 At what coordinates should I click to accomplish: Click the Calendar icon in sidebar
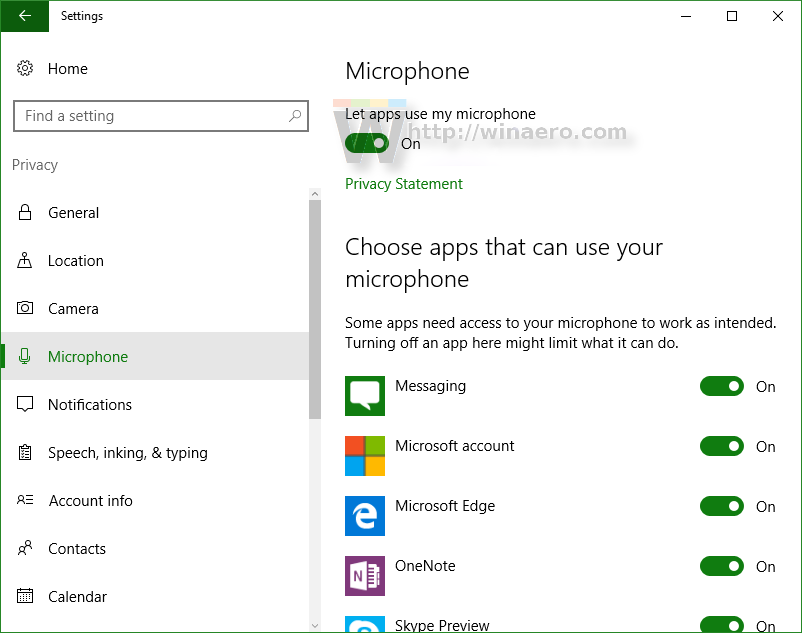pos(25,596)
